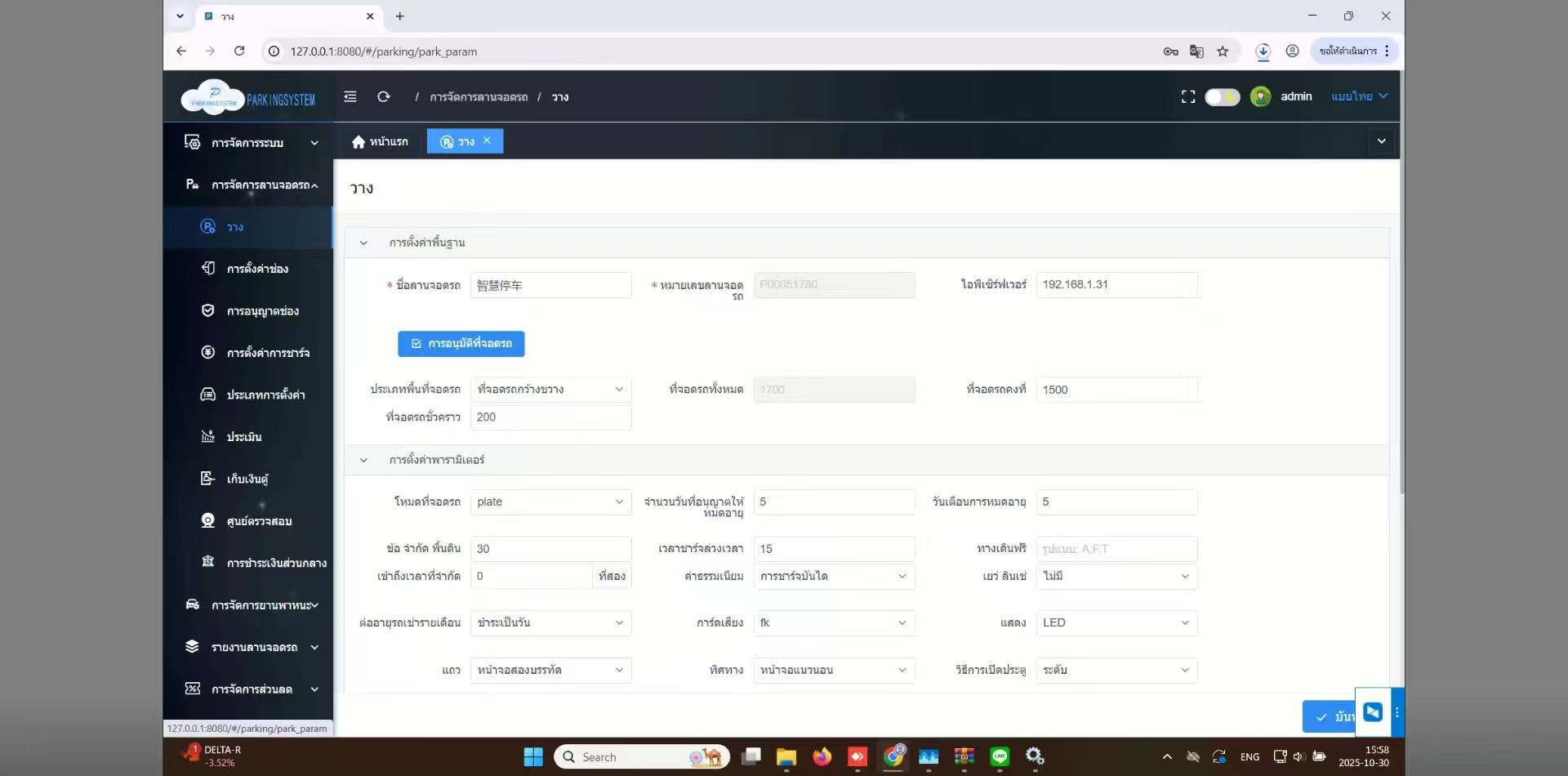
Task: Click the refresh icon in the top navbar
Action: [x=384, y=96]
